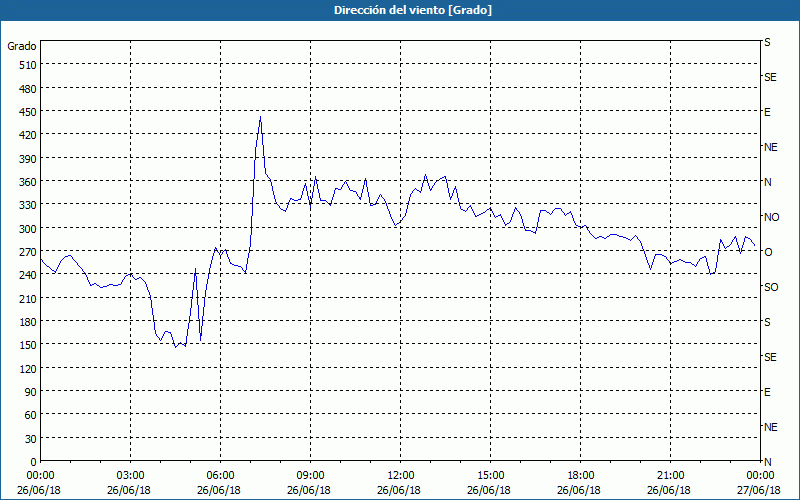Select the "Grado" y-axis unit label
Viewport: 800px width, 500px height.
pos(22,46)
